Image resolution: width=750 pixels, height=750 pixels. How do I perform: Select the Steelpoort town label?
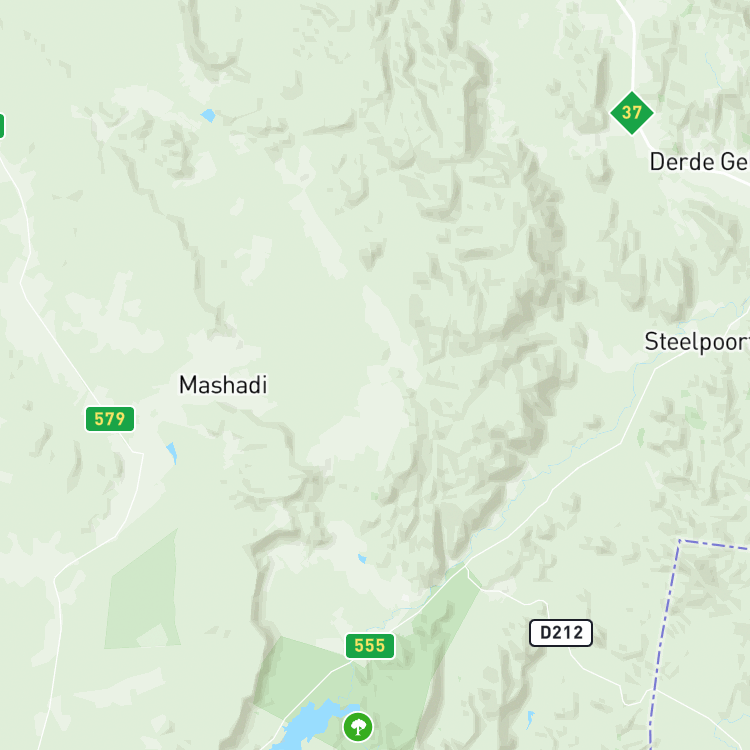point(697,342)
